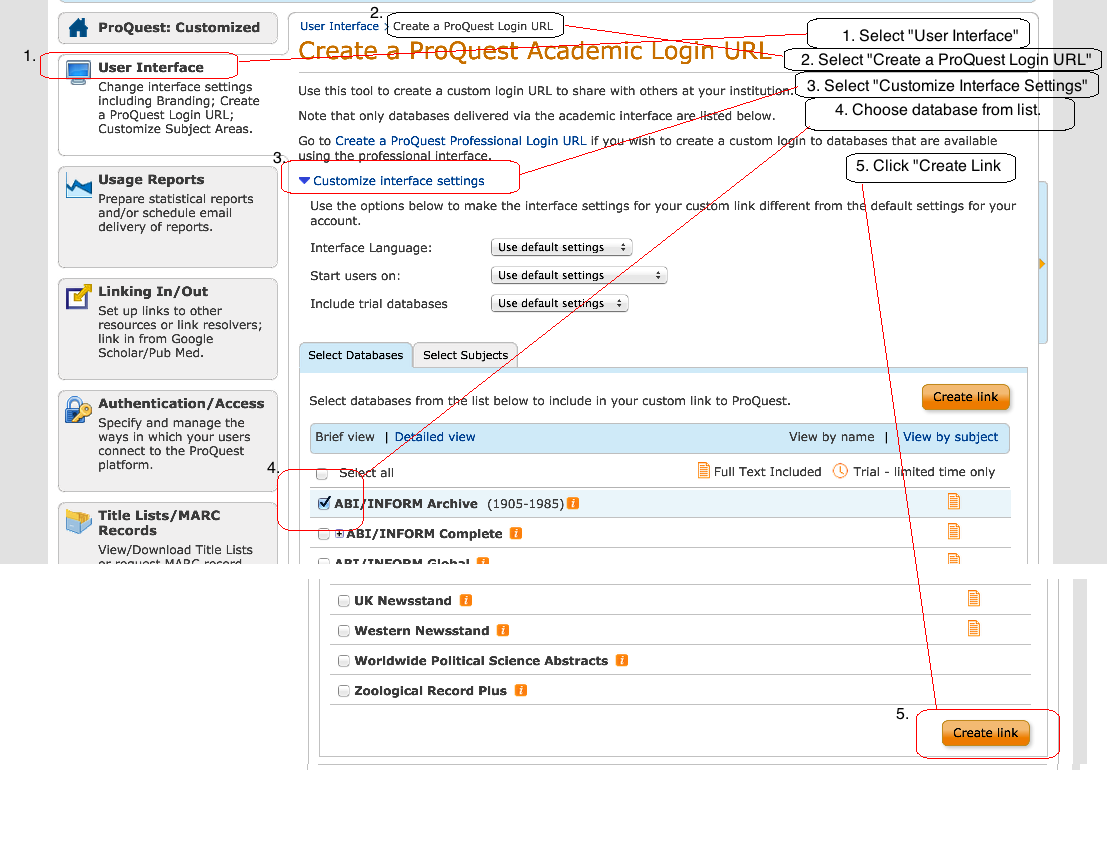Expand the ABI/INFORM Complete plus toggle
The image size is (1107, 846).
point(340,534)
